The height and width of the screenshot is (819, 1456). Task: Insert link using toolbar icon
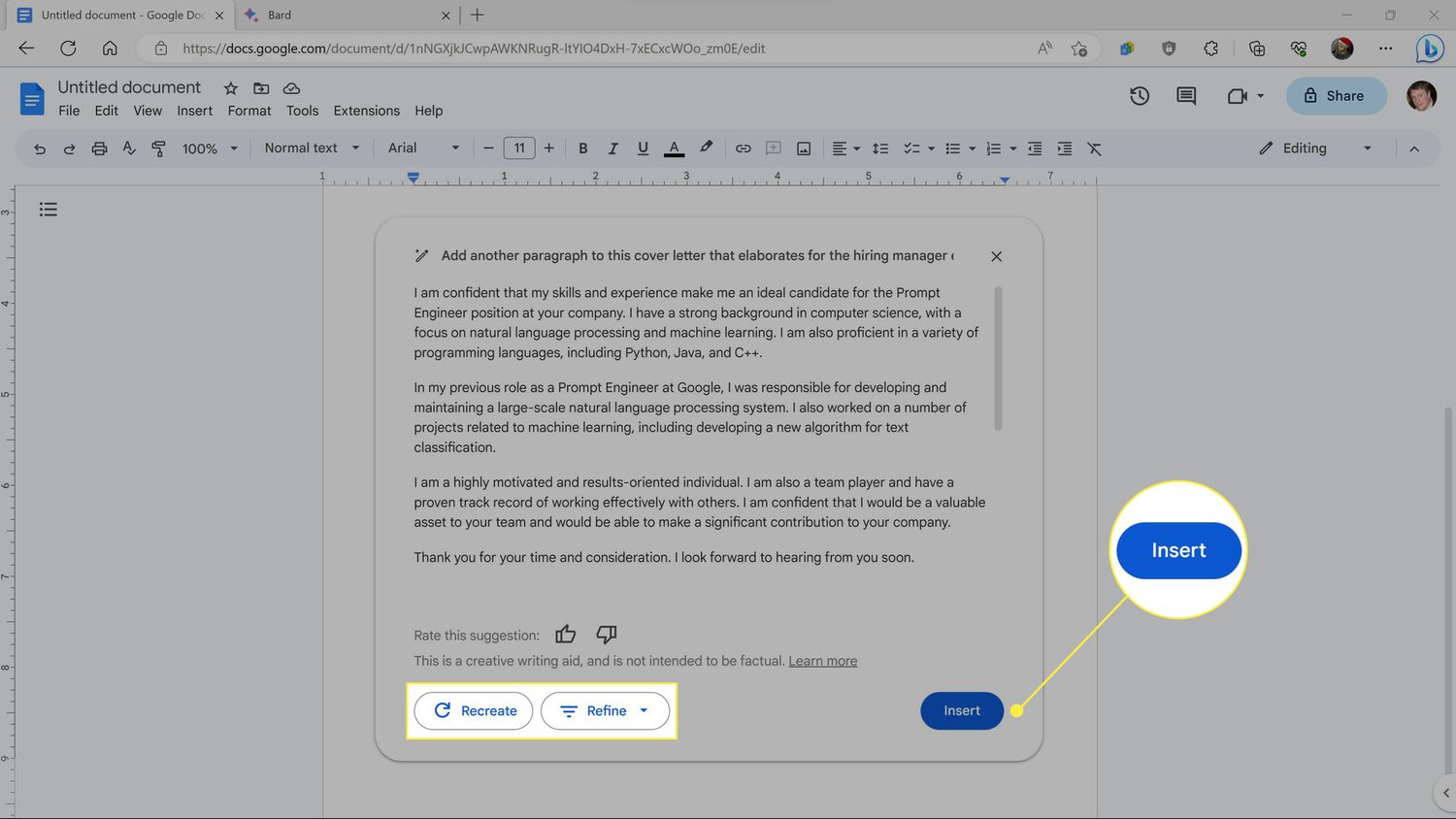pyautogui.click(x=743, y=148)
